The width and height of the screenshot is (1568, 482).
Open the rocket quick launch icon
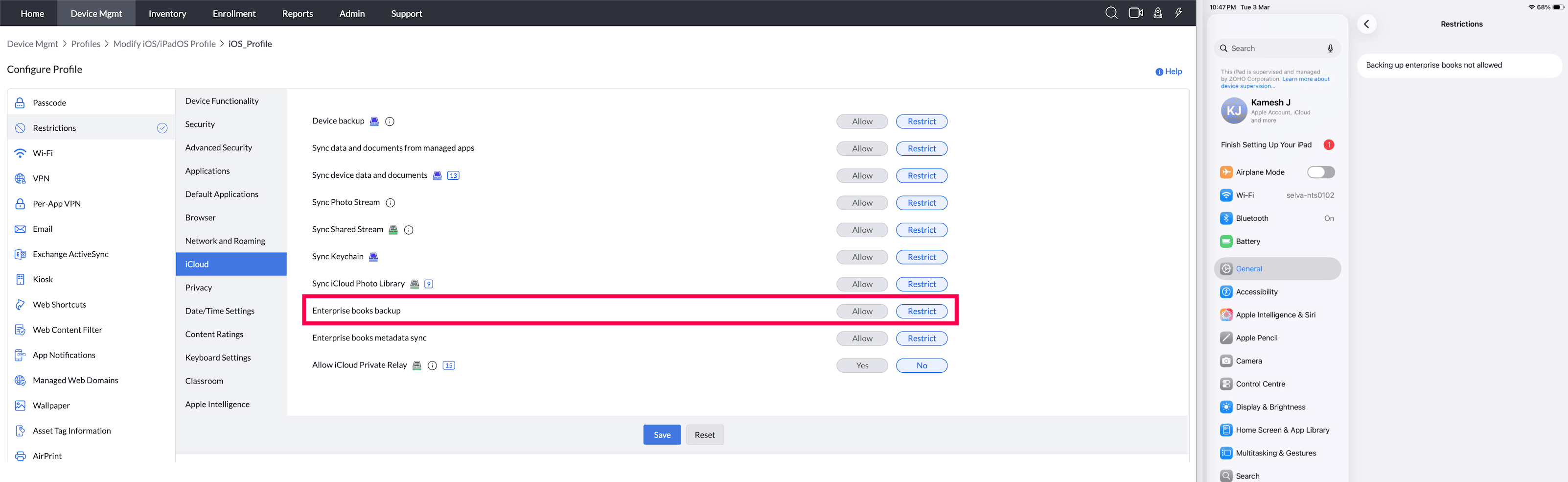coord(1158,13)
